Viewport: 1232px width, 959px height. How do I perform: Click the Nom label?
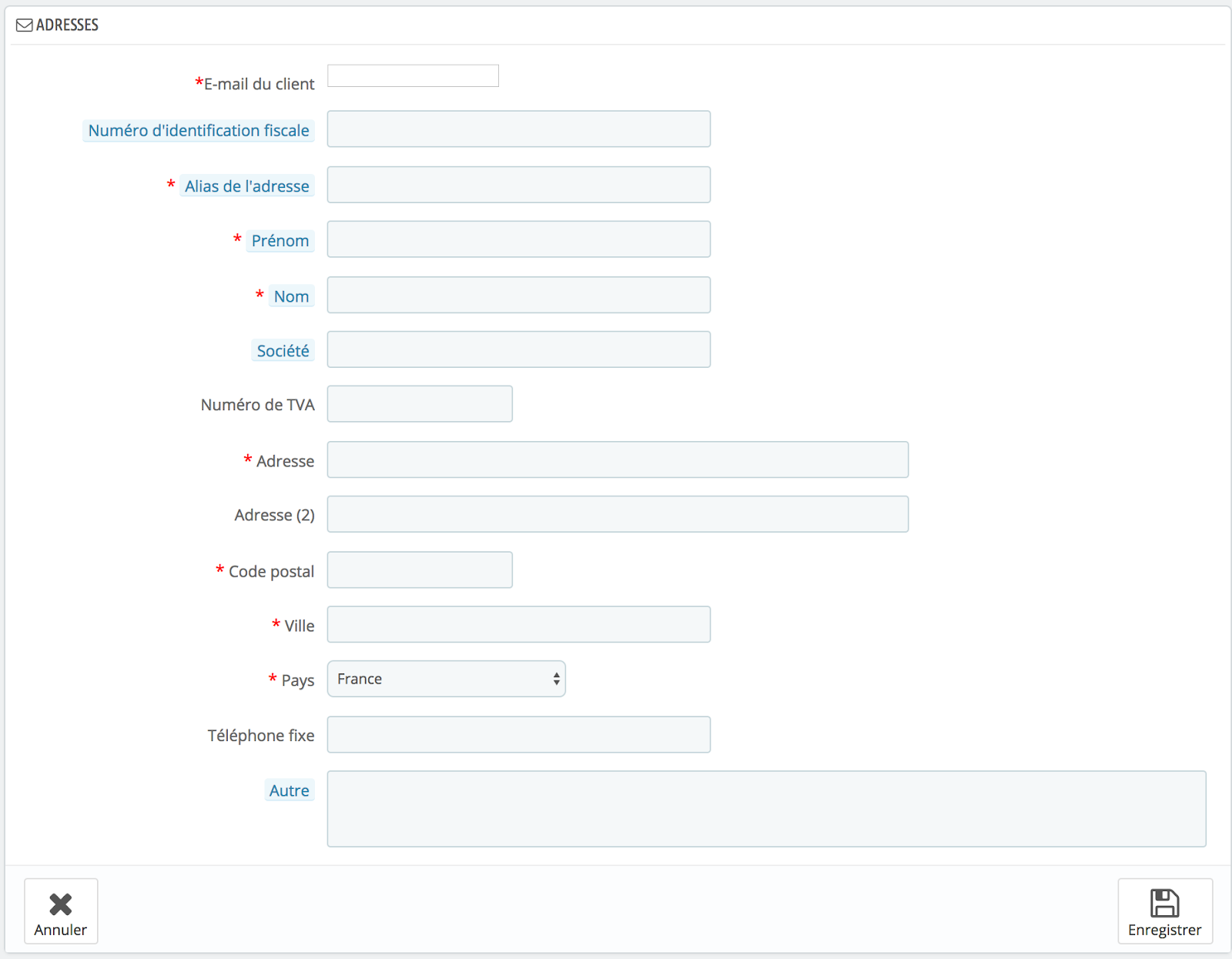(x=291, y=296)
